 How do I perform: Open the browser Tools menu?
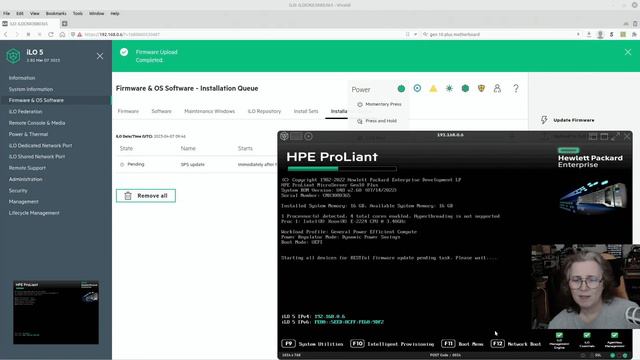[x=78, y=13]
